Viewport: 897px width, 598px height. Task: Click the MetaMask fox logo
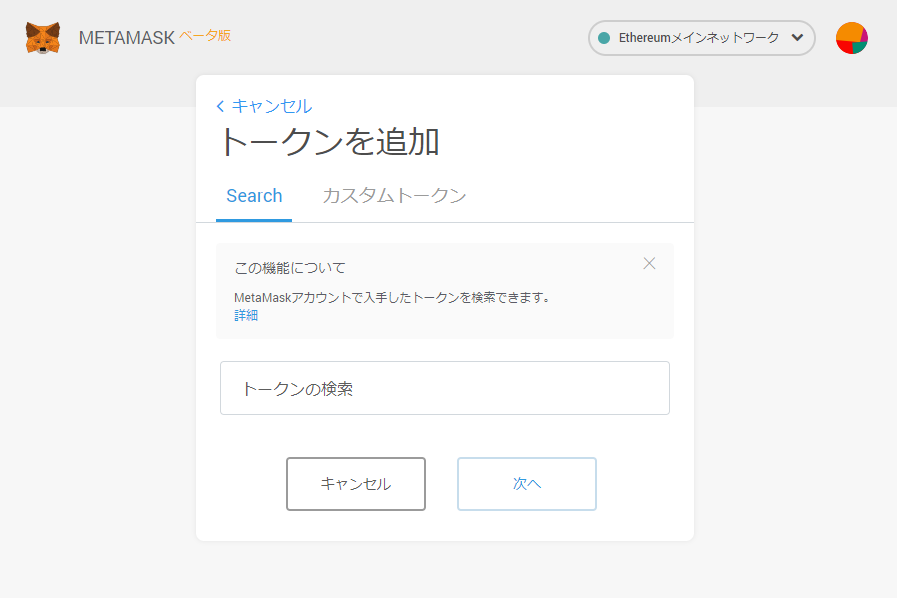coord(42,38)
